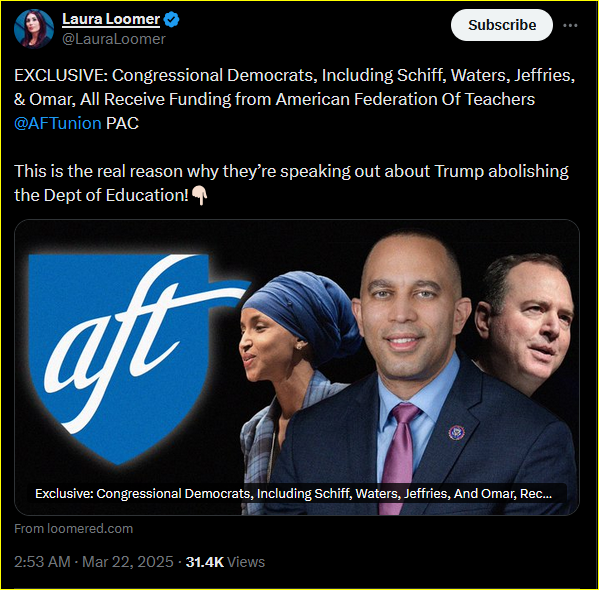
Task: Click the word EXCLUSIVE opening the post
Action: pos(61,75)
